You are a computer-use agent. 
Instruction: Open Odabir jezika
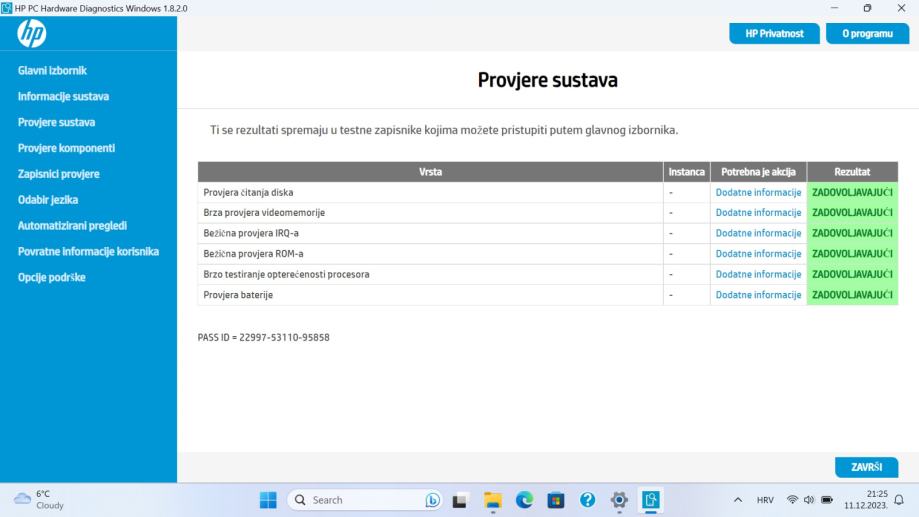pos(47,199)
